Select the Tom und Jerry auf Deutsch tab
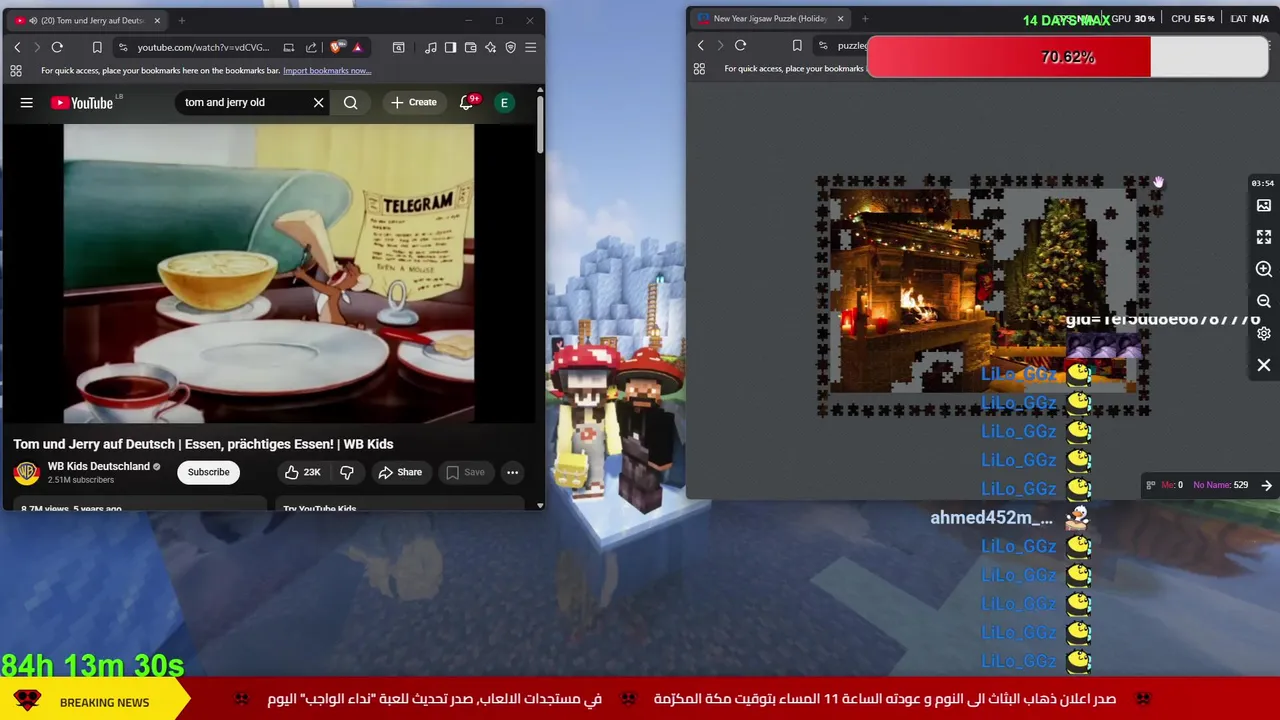 coord(88,20)
